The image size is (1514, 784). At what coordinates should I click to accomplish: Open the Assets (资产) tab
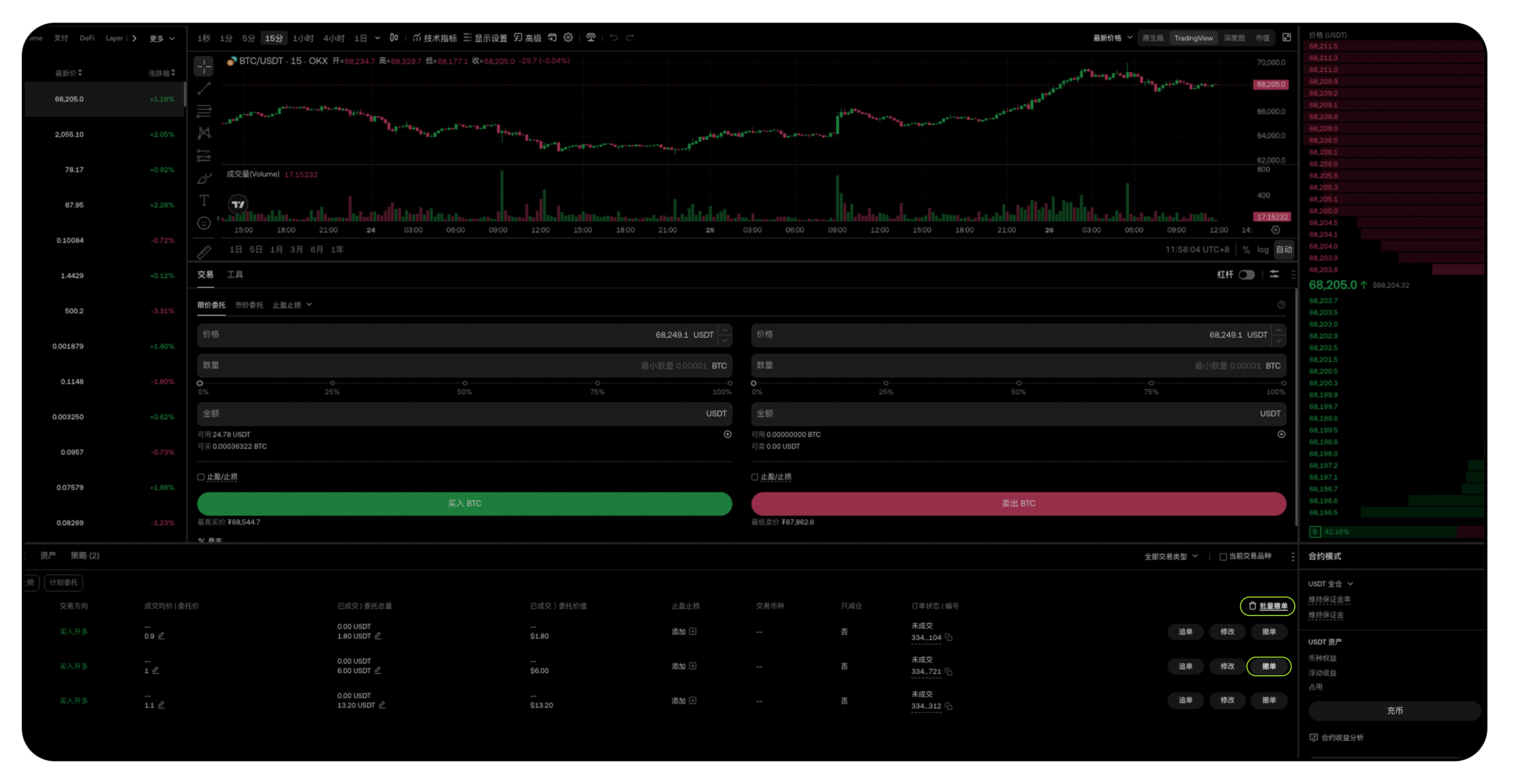tap(48, 556)
